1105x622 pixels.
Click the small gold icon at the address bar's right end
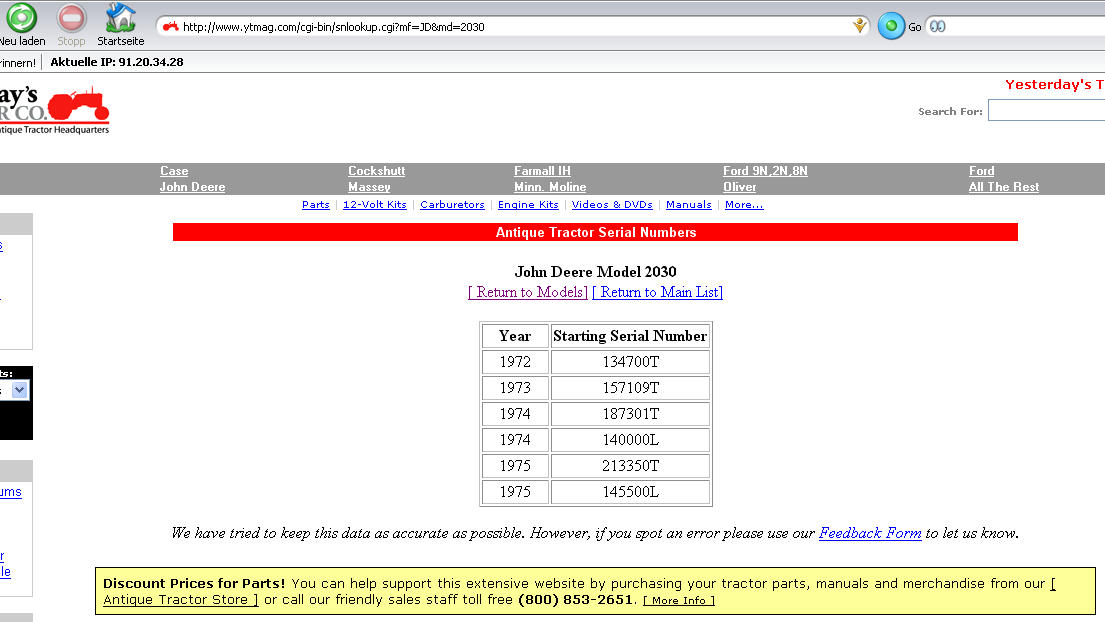click(x=859, y=26)
